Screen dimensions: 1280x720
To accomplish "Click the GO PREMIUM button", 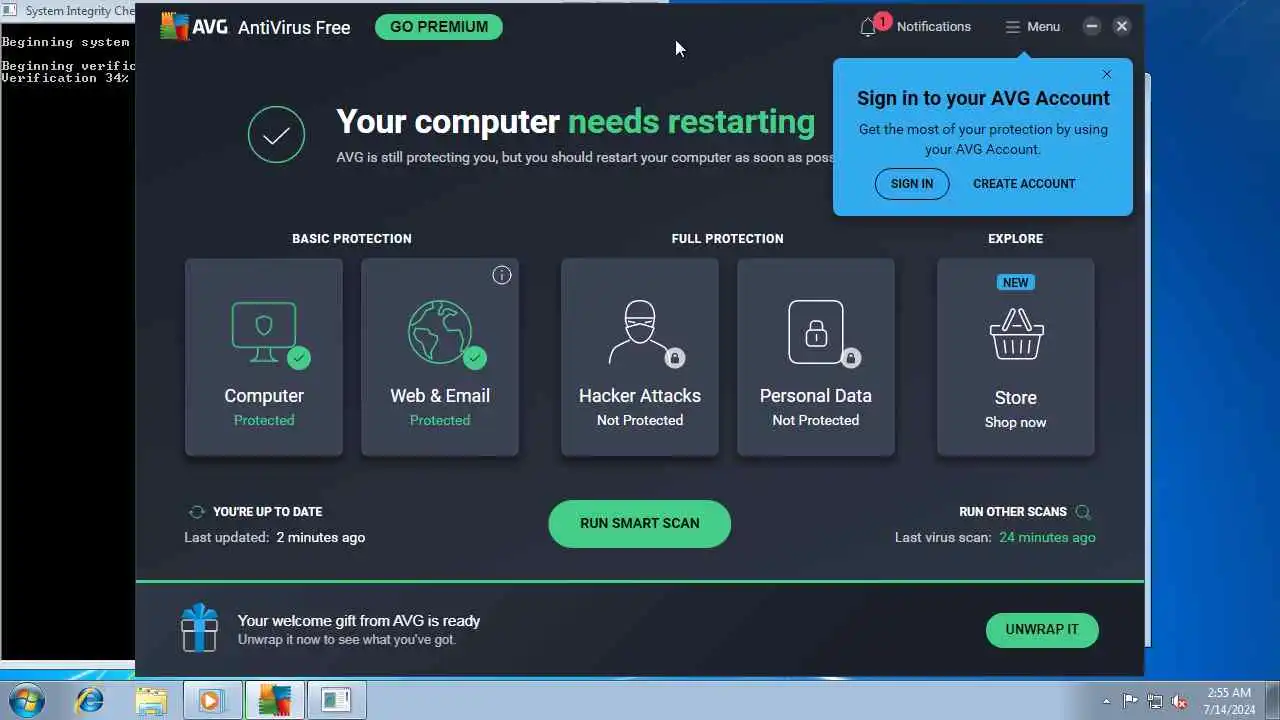I will pyautogui.click(x=439, y=27).
